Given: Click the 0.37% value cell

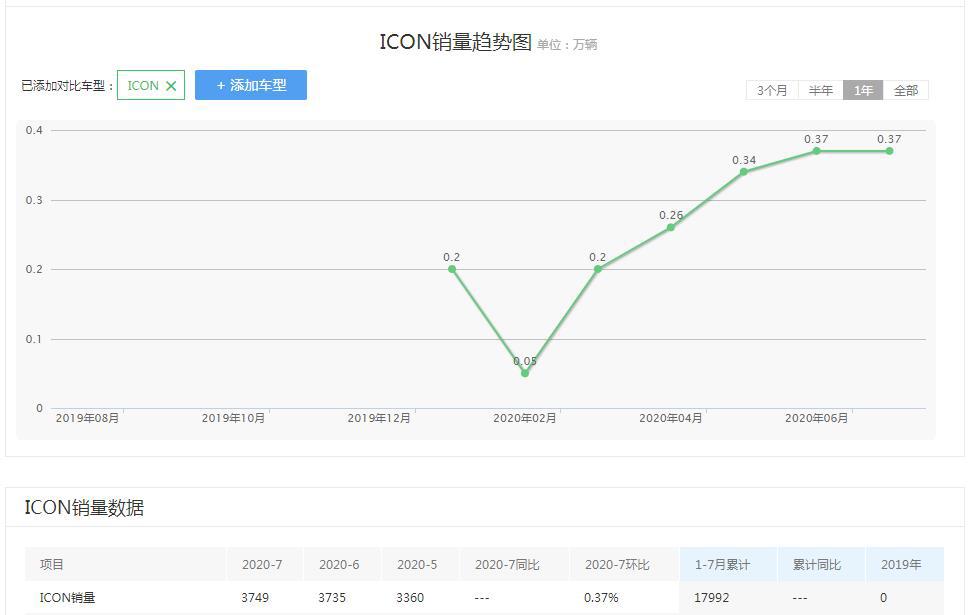Looking at the screenshot, I should [601, 598].
